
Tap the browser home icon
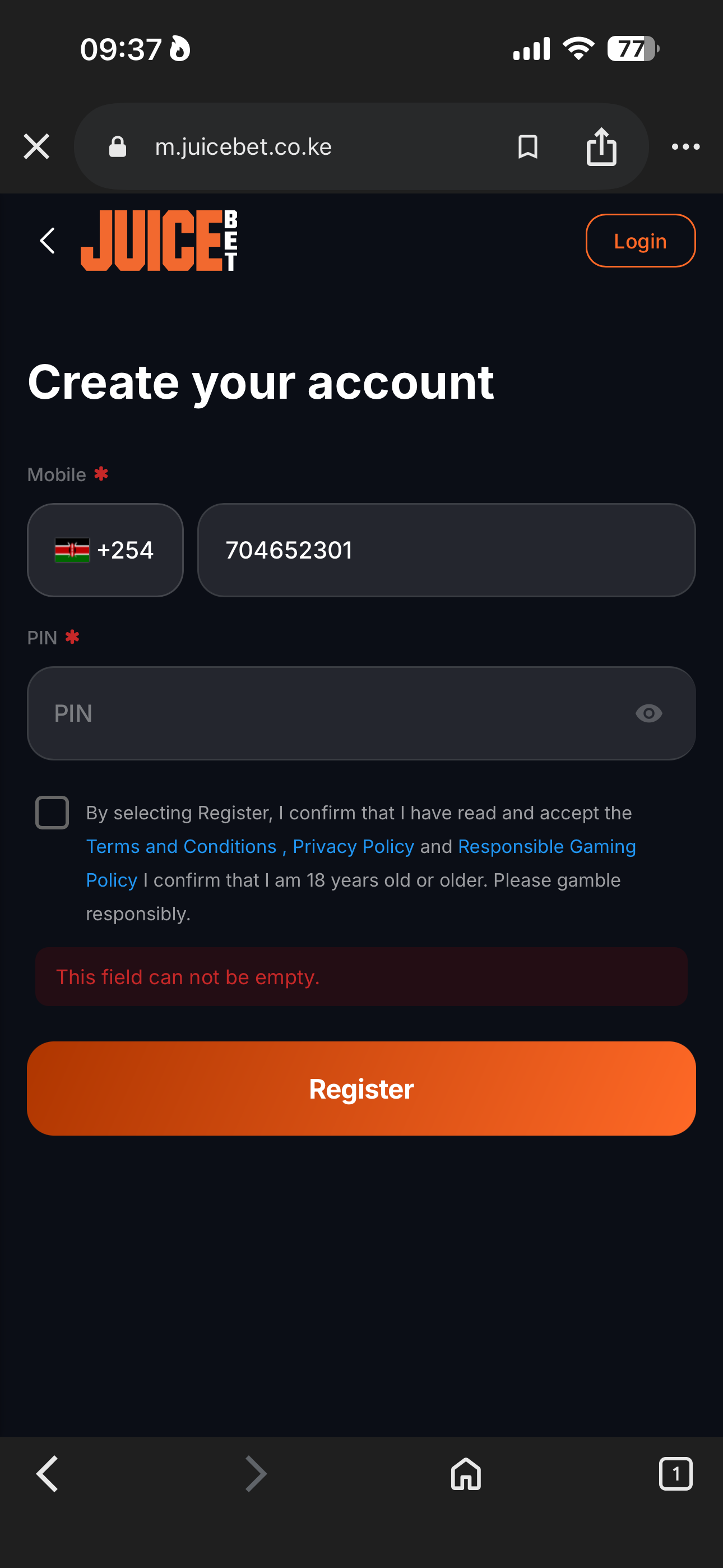[466, 1474]
